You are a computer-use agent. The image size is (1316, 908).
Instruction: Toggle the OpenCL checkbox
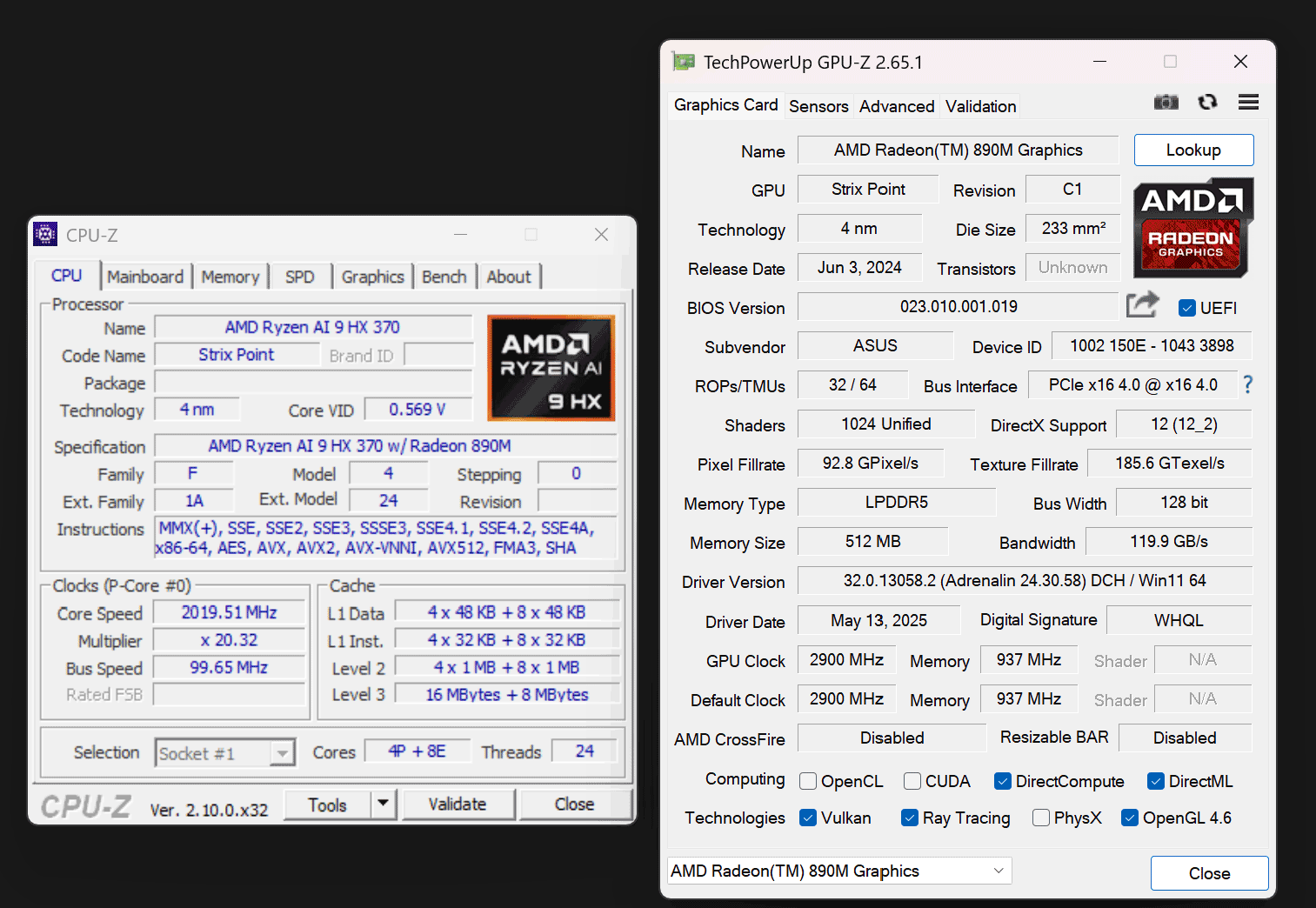tap(808, 781)
